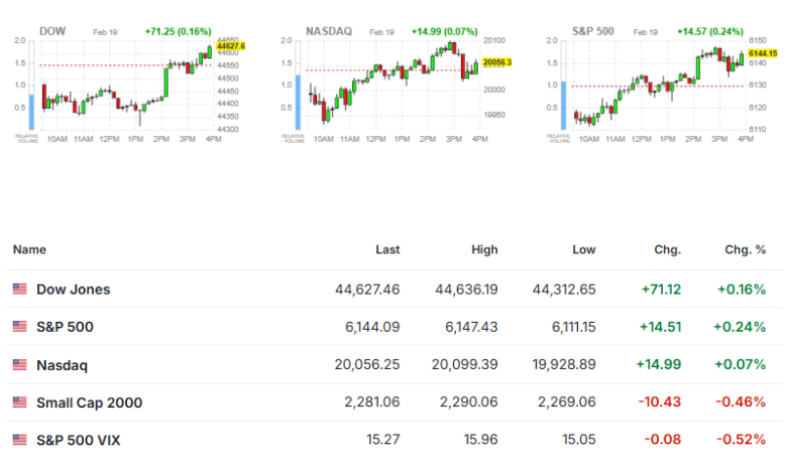Click S&P 500 chart change +14.57 (0.24%)
This screenshot has width=806, height=465.
coord(710,32)
